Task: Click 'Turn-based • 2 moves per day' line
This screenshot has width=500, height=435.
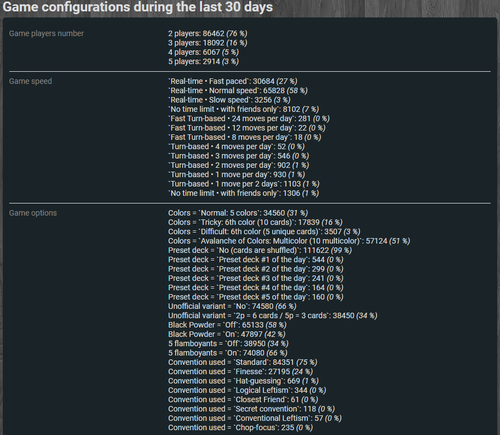Action: [x=239, y=165]
